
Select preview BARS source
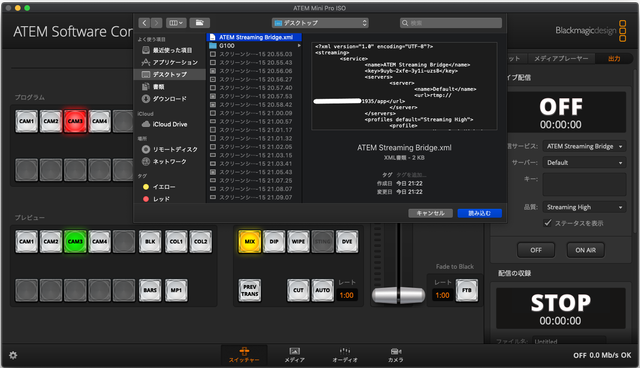point(150,290)
